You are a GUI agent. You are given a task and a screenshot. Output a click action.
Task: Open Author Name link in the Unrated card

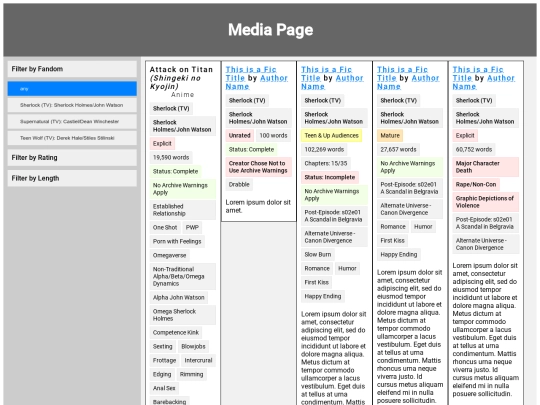(x=257, y=82)
